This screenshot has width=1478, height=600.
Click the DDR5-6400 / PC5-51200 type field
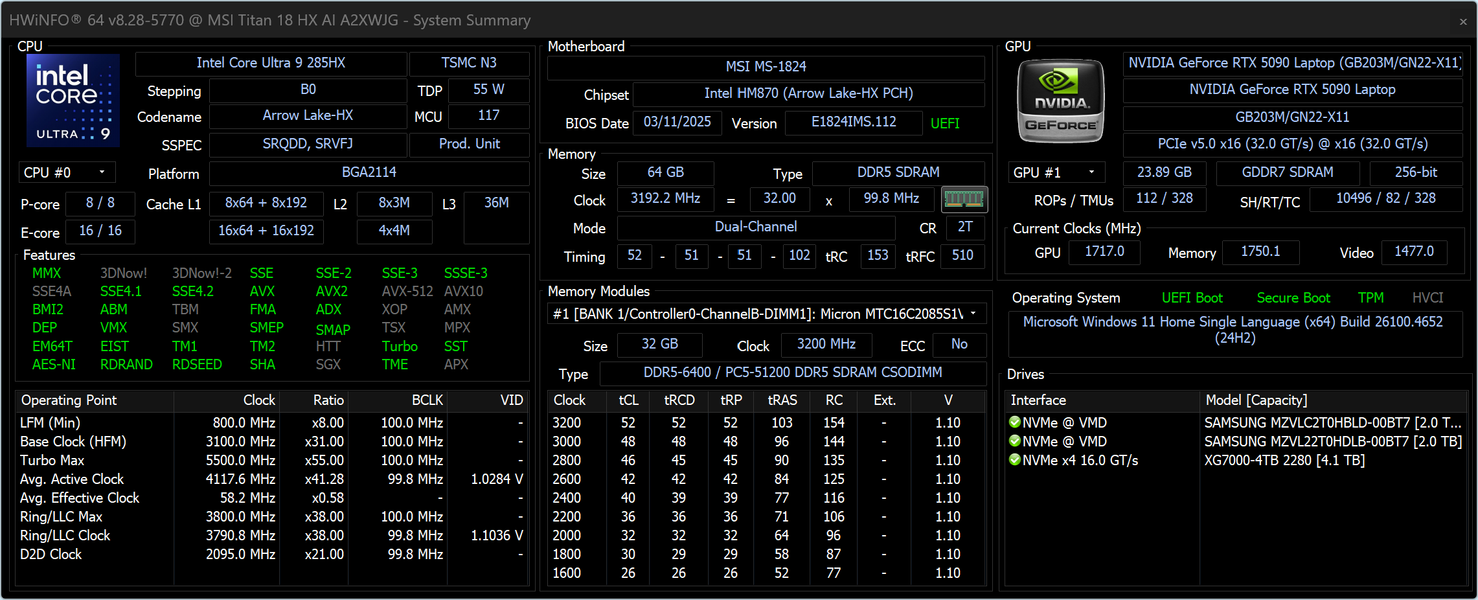coord(793,373)
